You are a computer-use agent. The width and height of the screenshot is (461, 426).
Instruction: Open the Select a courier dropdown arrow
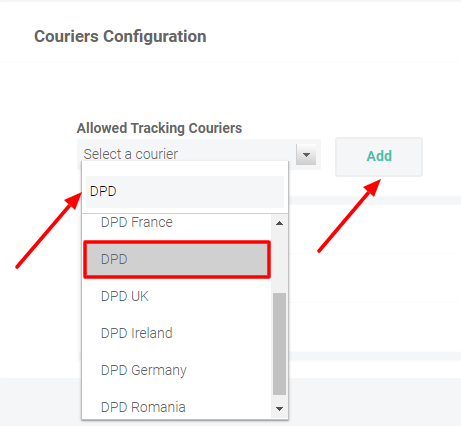[x=306, y=155]
